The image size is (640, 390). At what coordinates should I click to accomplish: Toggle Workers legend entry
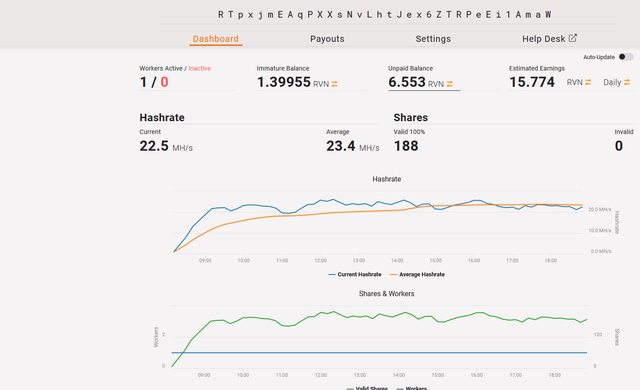[x=411, y=388]
